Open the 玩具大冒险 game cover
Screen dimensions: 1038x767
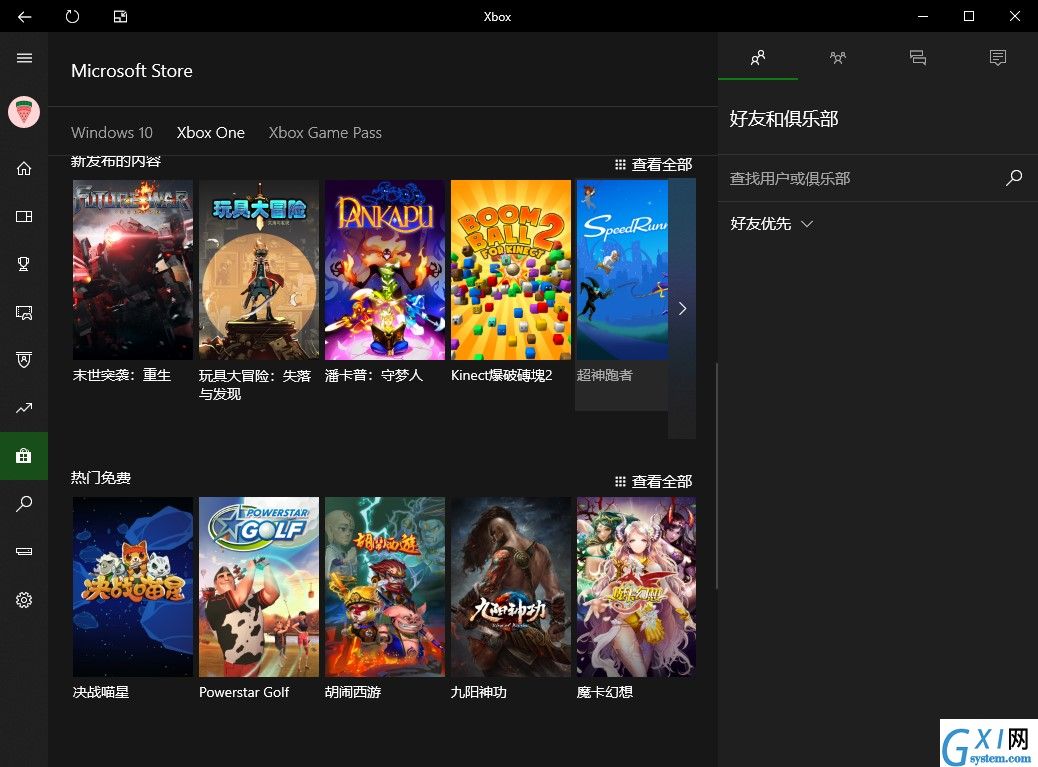(259, 270)
